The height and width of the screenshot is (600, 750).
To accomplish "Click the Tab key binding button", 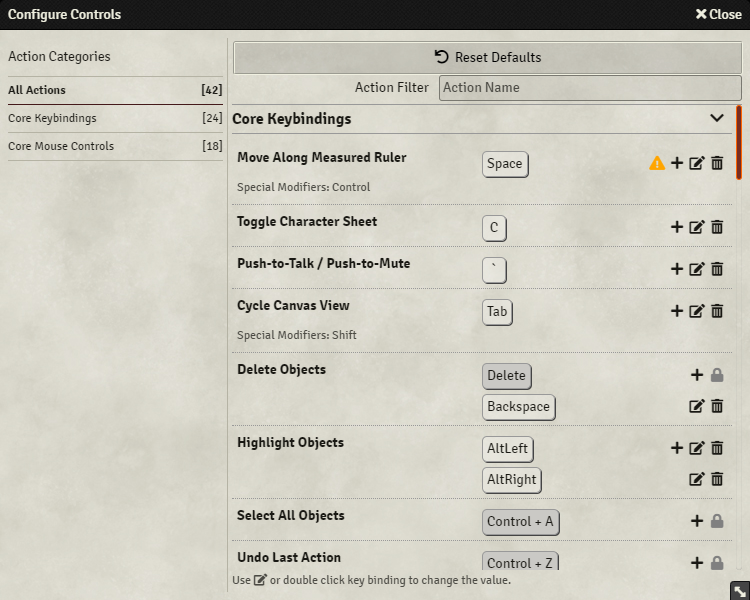I will click(497, 312).
